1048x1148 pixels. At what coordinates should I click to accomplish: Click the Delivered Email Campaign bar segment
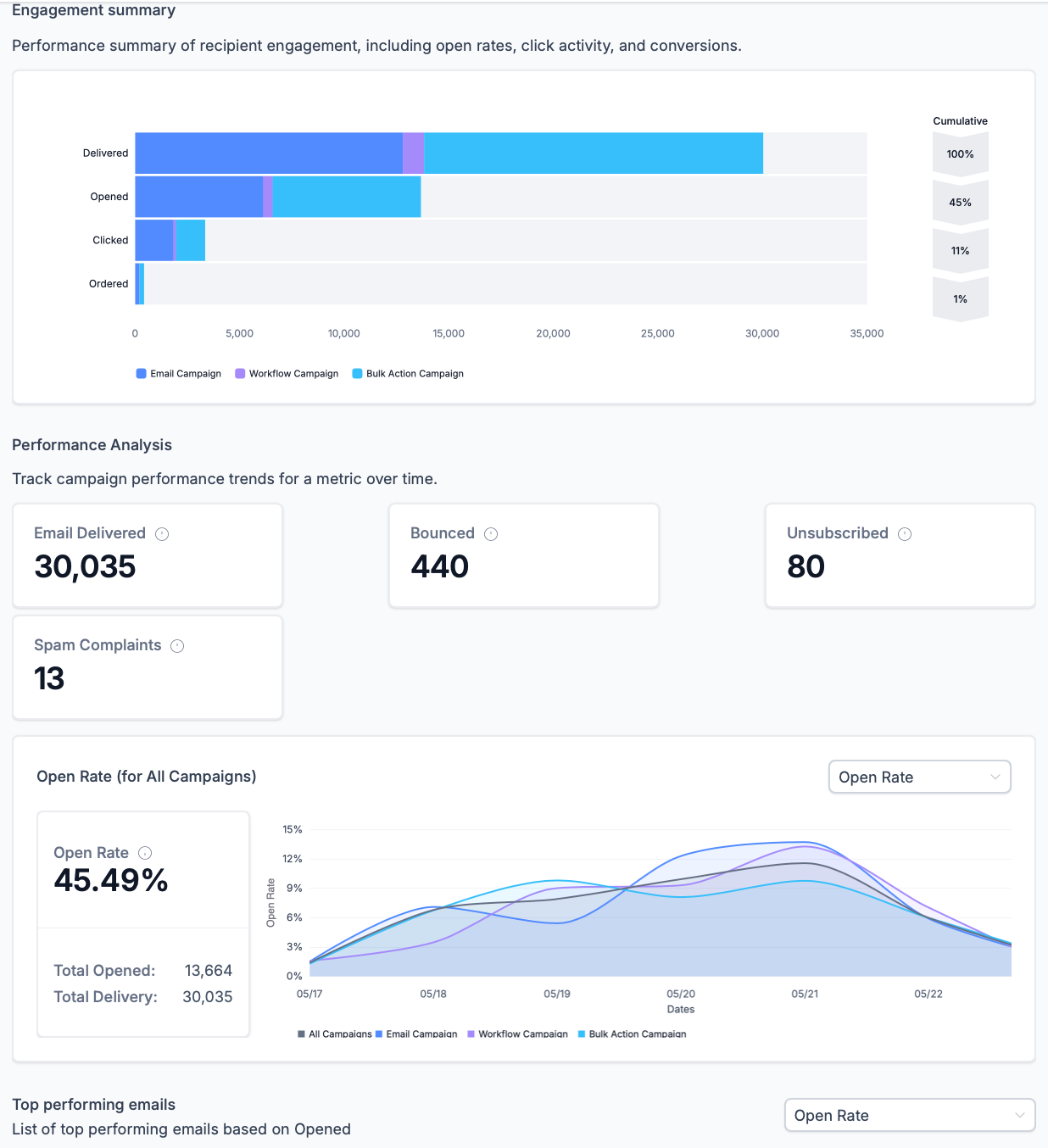coord(269,153)
